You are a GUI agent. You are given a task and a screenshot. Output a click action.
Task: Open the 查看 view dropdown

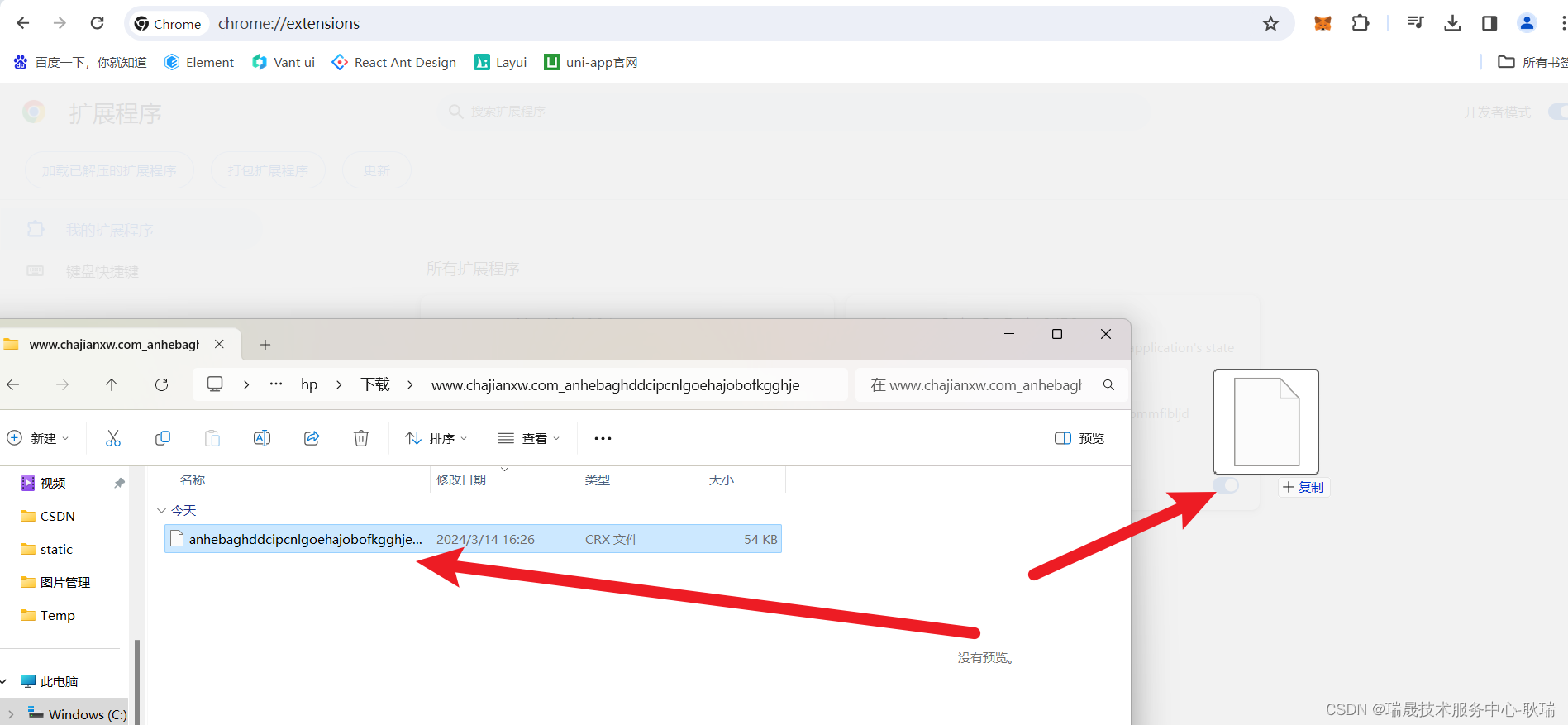[529, 438]
